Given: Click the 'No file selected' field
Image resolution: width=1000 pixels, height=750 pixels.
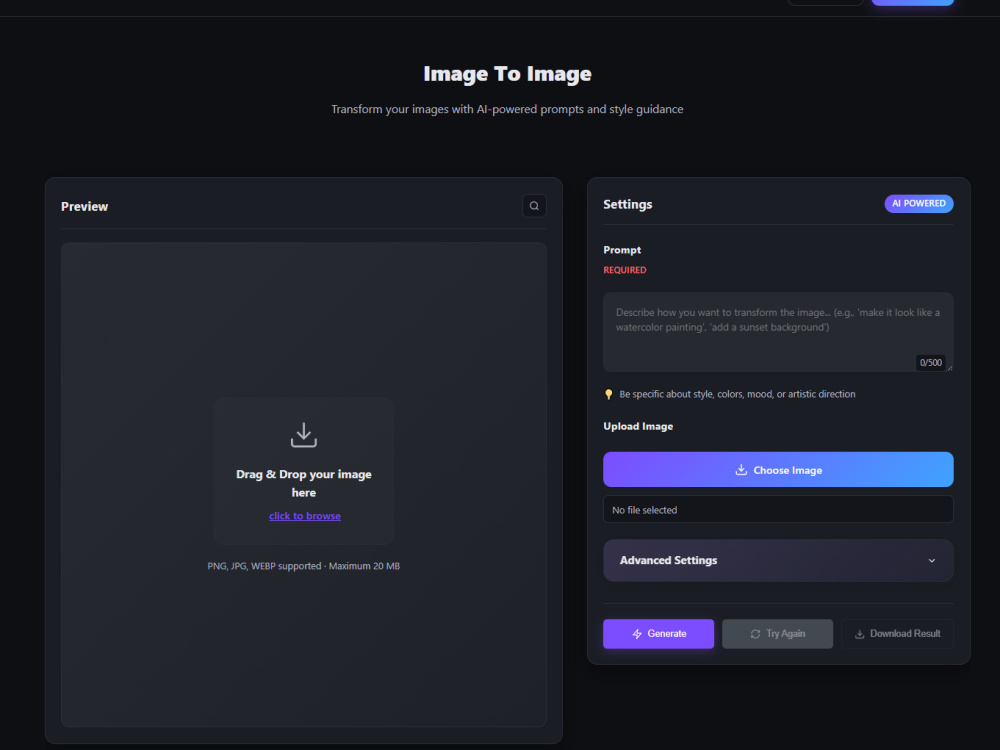Looking at the screenshot, I should pos(778,510).
